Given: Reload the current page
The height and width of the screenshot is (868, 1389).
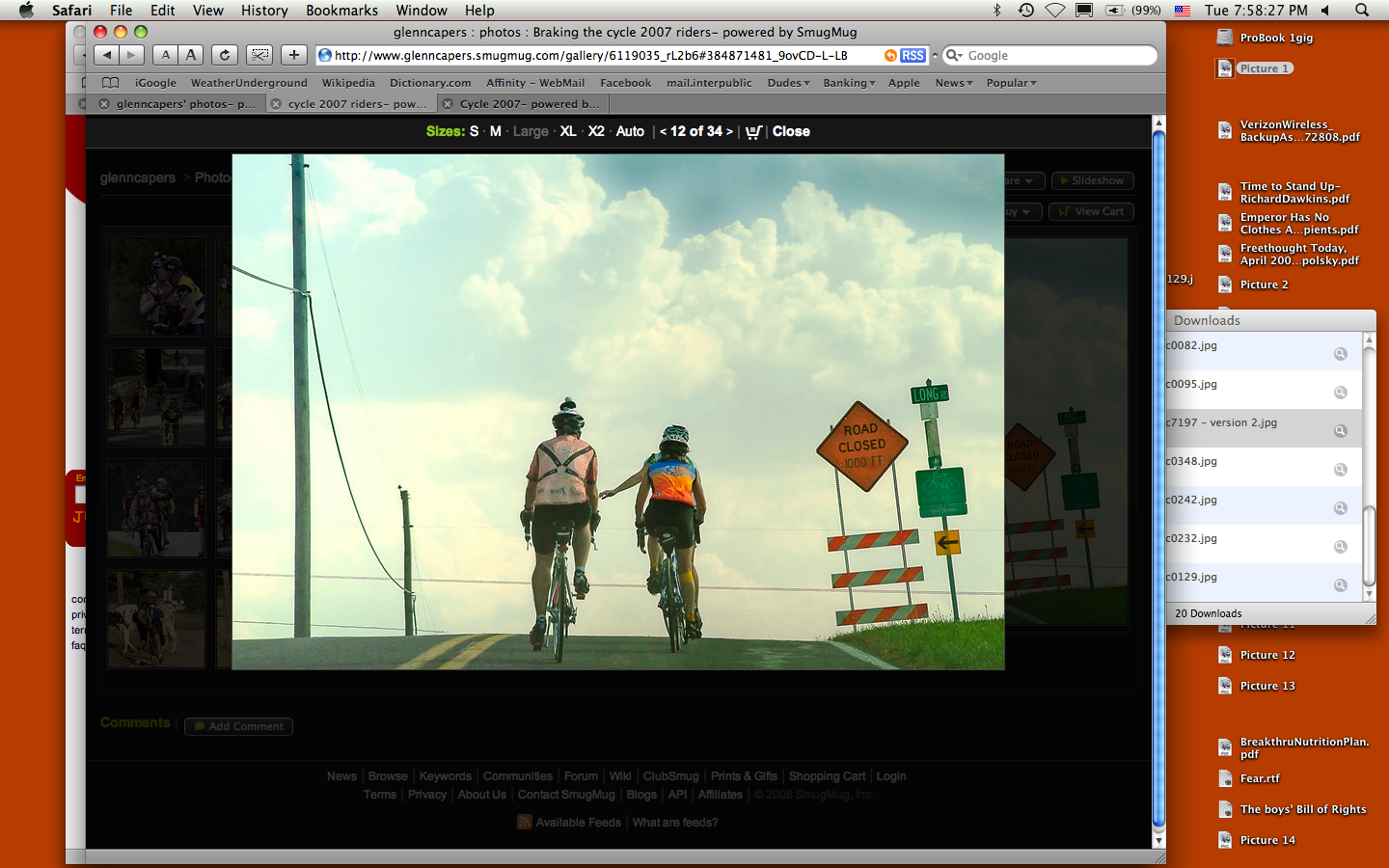Looking at the screenshot, I should pos(225,55).
